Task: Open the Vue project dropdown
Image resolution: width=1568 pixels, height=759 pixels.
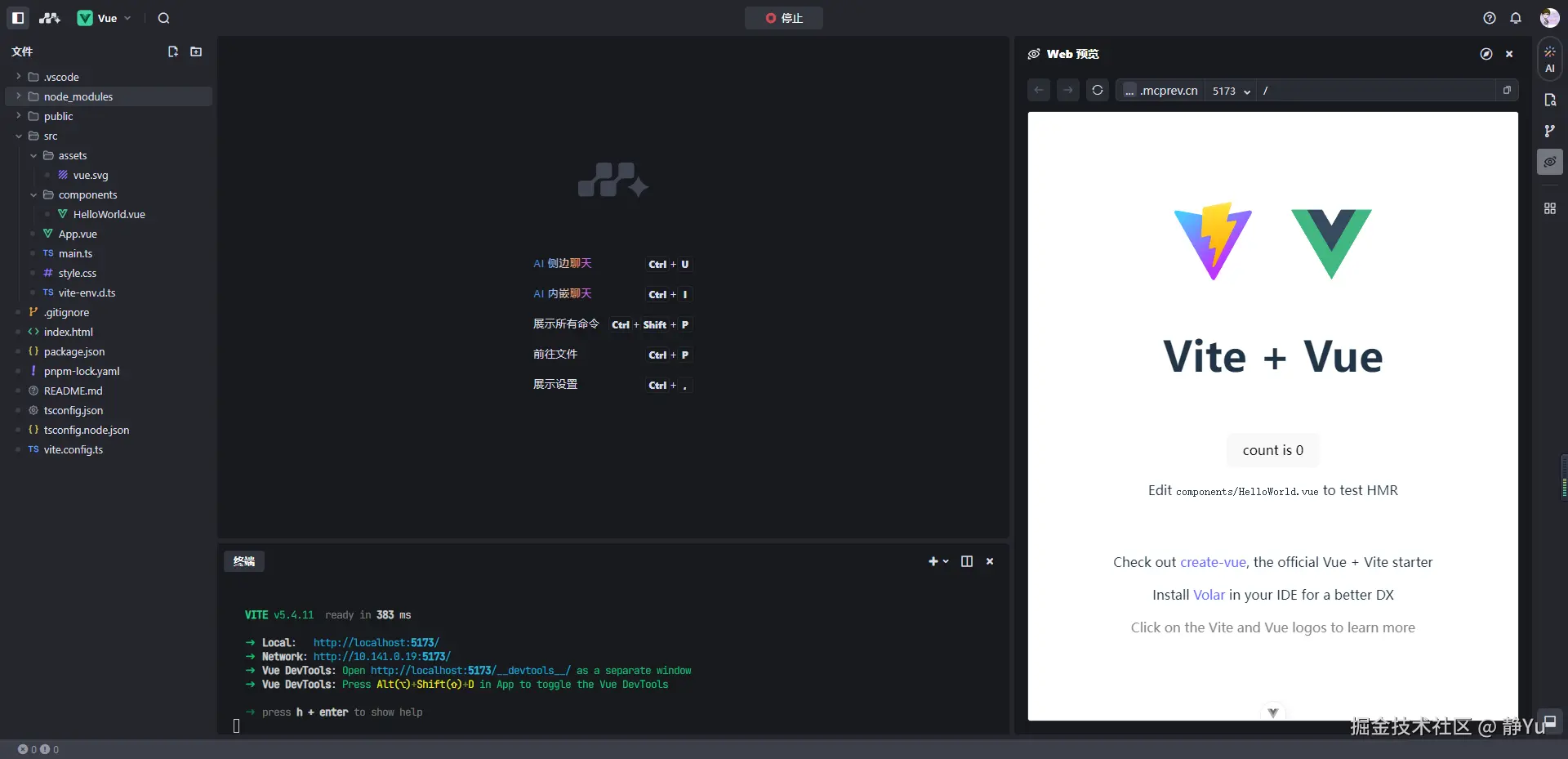Action: click(105, 18)
